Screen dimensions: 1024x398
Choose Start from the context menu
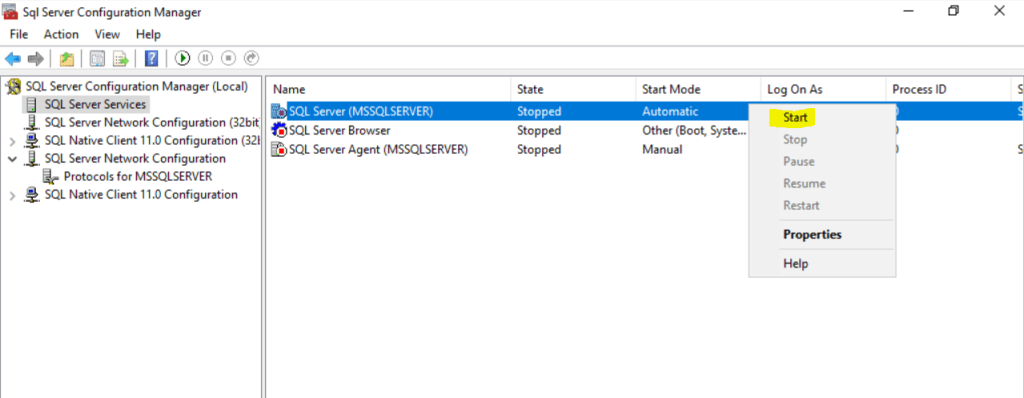[795, 118]
